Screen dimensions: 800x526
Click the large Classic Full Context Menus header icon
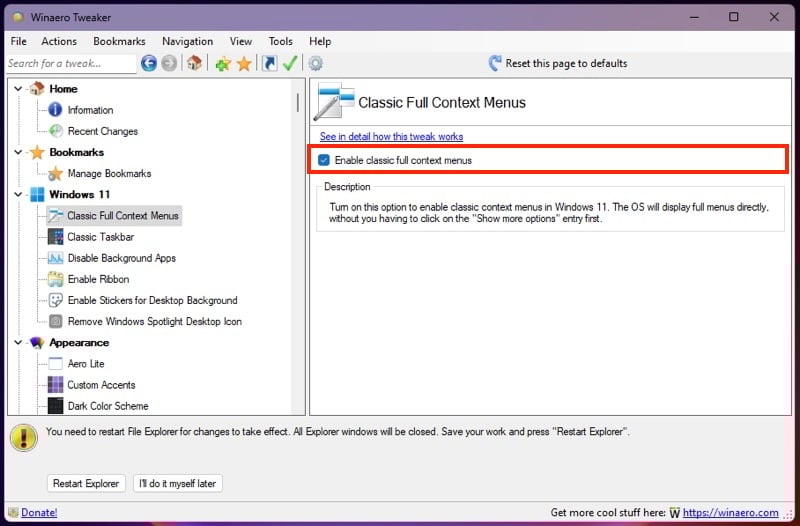tap(334, 102)
